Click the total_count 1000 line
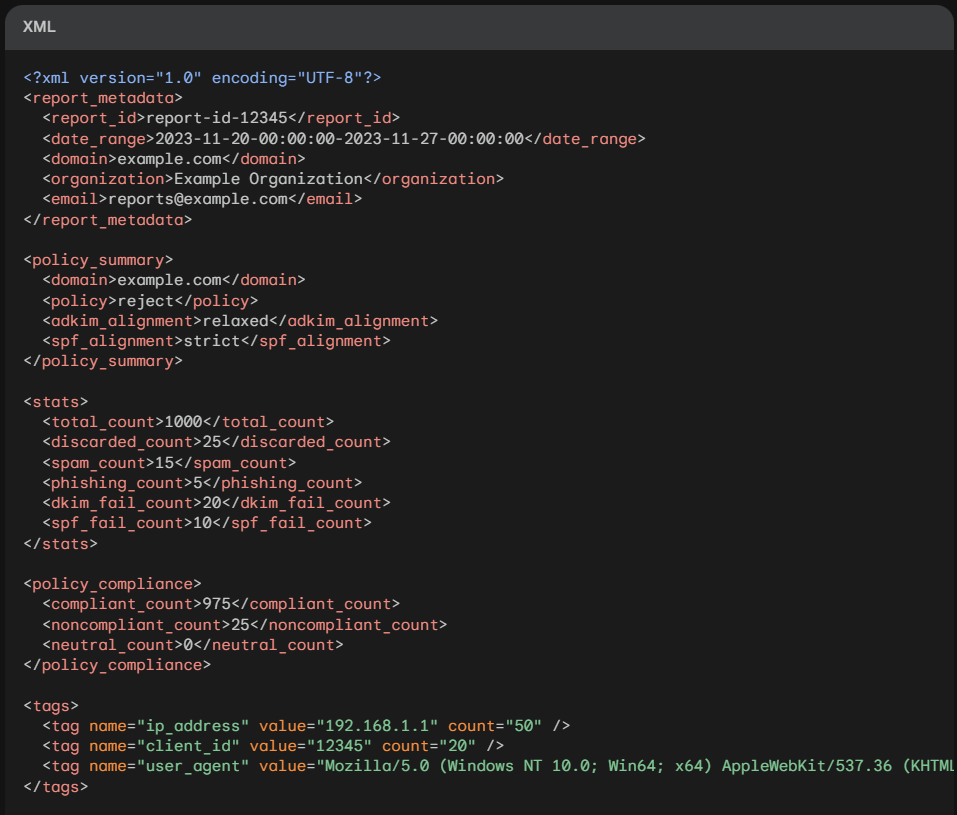The height and width of the screenshot is (815, 957). click(188, 422)
